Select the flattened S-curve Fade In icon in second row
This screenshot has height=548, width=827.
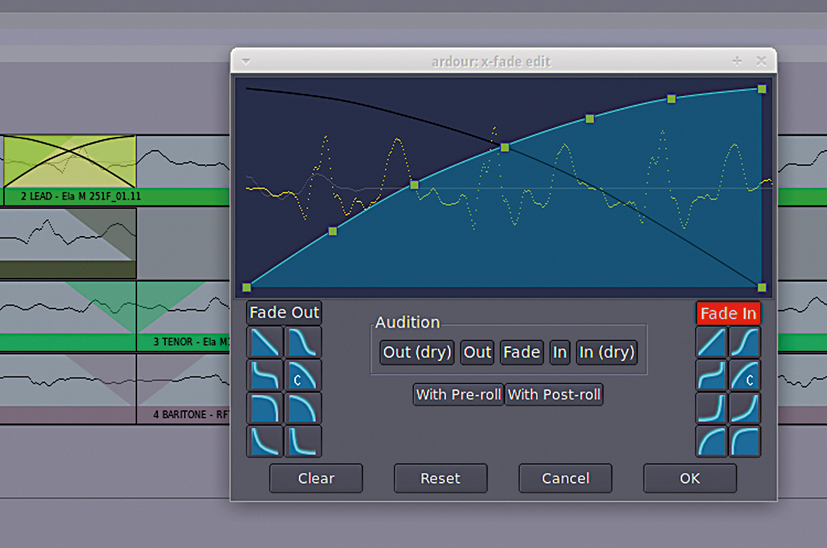coord(711,375)
